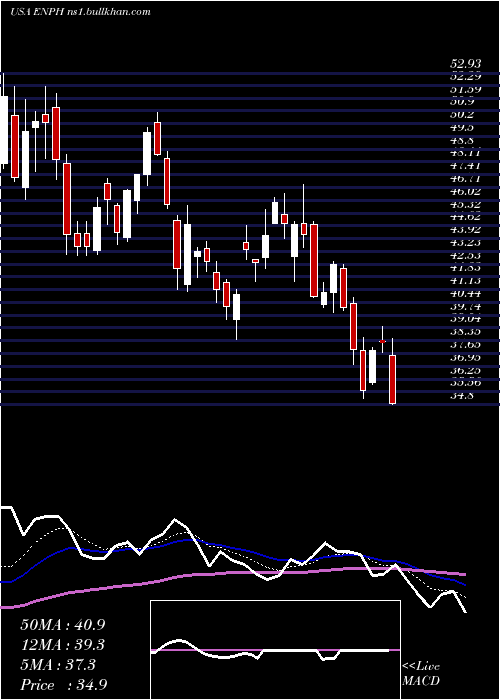Click the USA ENPH chart title text
Image resolution: width=500 pixels, height=700 pixels.
tap(80, 12)
